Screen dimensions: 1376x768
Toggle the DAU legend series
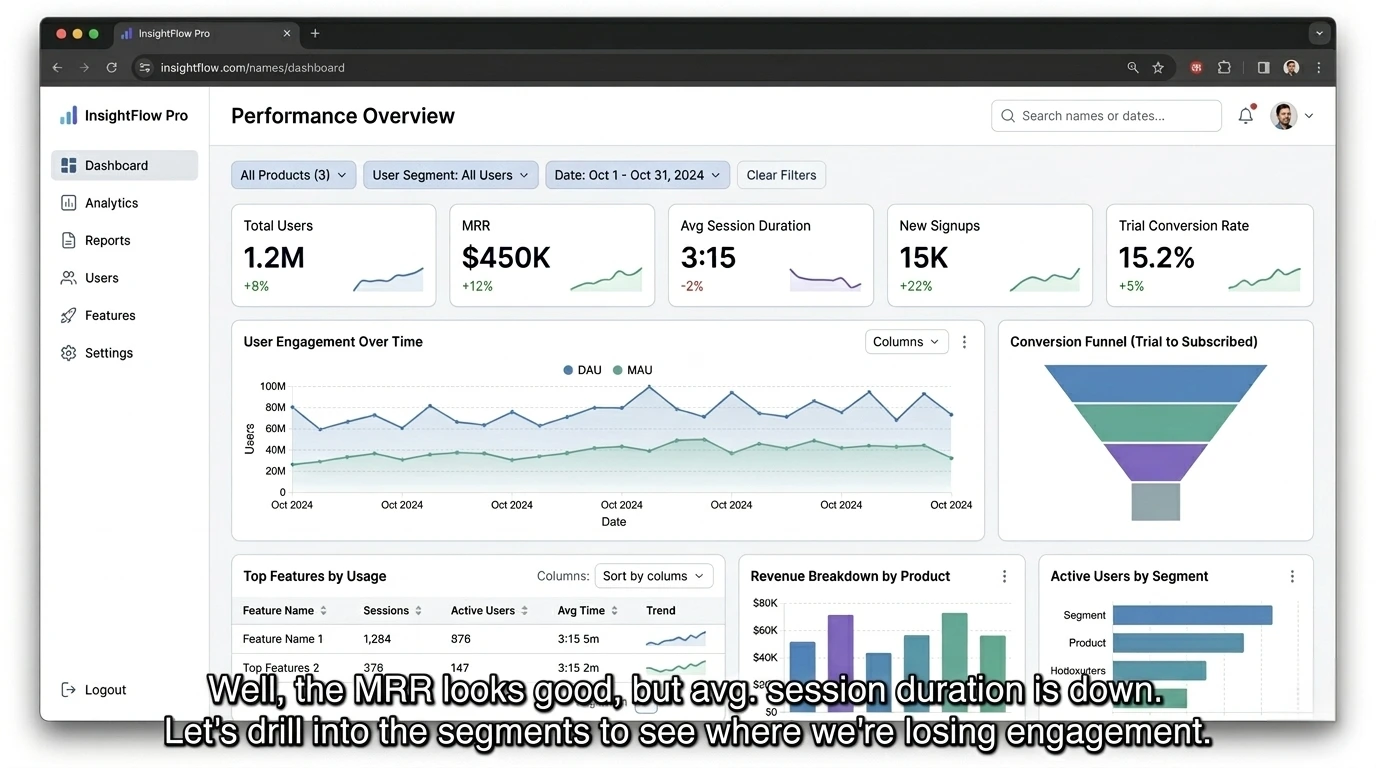point(582,371)
